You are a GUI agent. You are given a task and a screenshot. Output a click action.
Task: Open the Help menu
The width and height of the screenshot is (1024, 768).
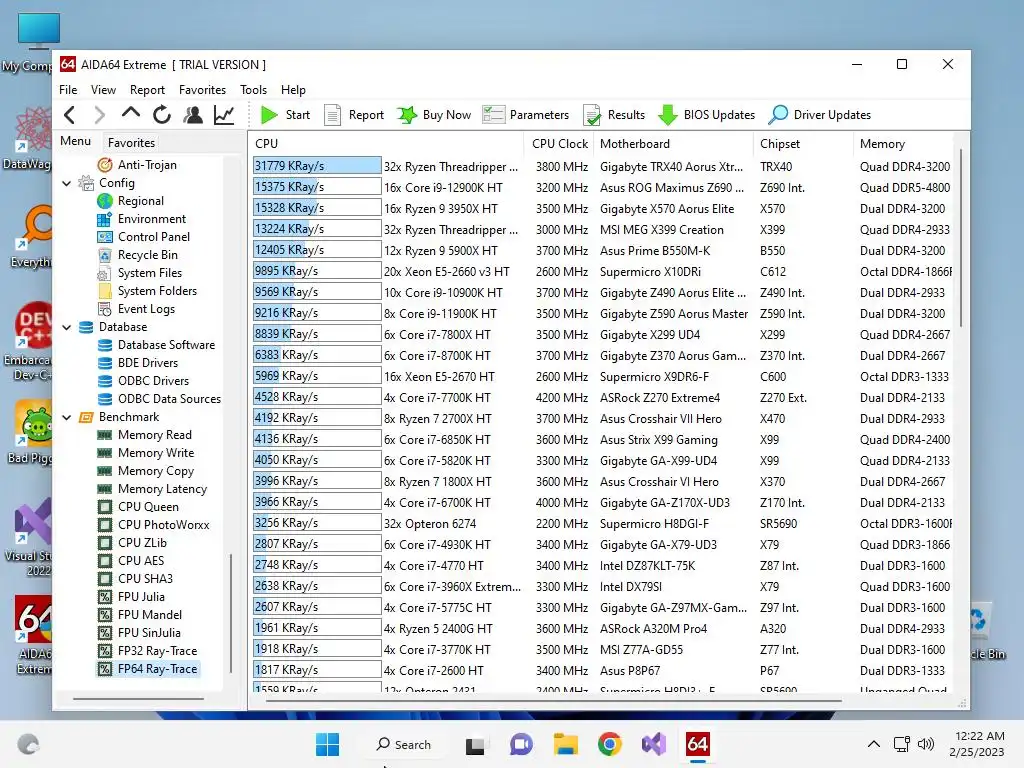pos(293,89)
